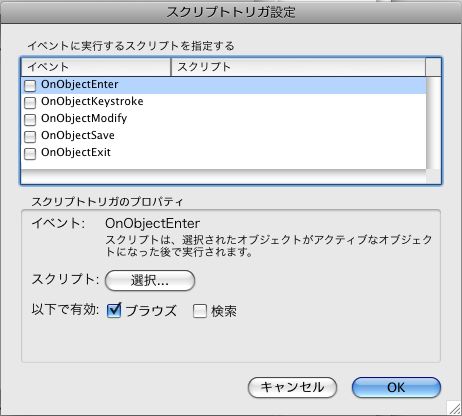Image resolution: width=462 pixels, height=416 pixels.
Task: Click the スクリプト column header
Action: tap(298, 67)
